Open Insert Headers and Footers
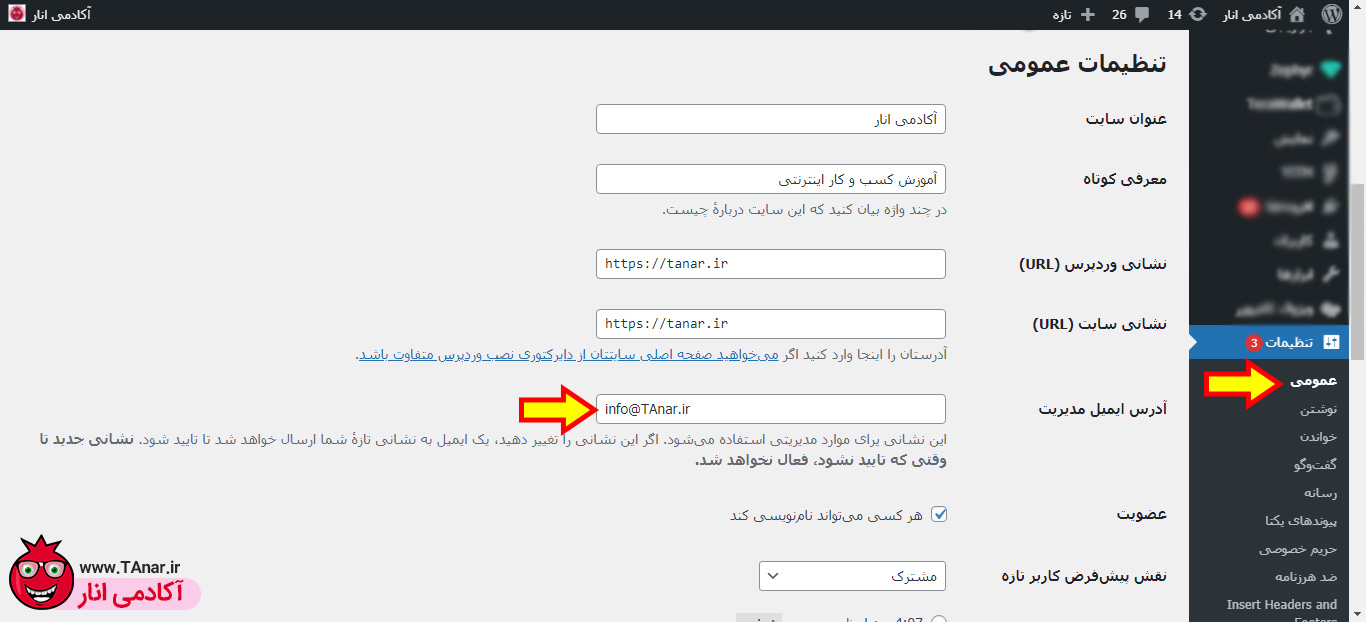This screenshot has width=1366, height=622. (x=1281, y=604)
